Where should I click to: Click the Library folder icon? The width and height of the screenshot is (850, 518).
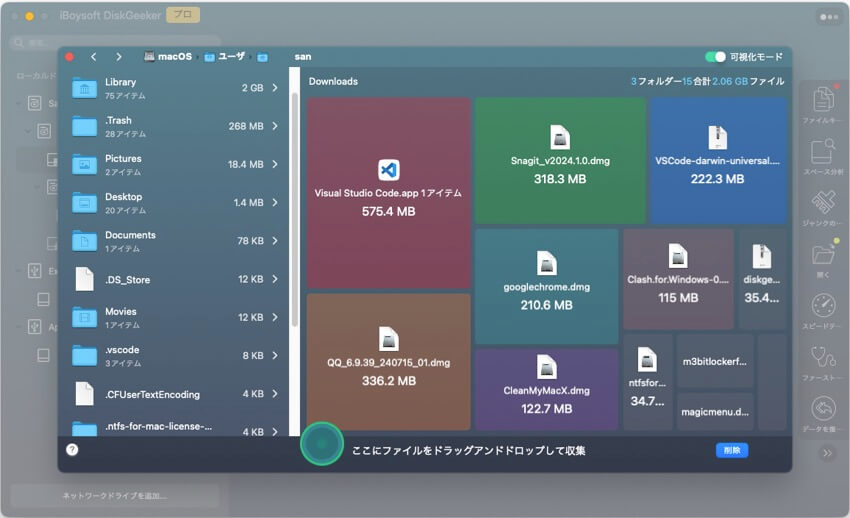85,88
